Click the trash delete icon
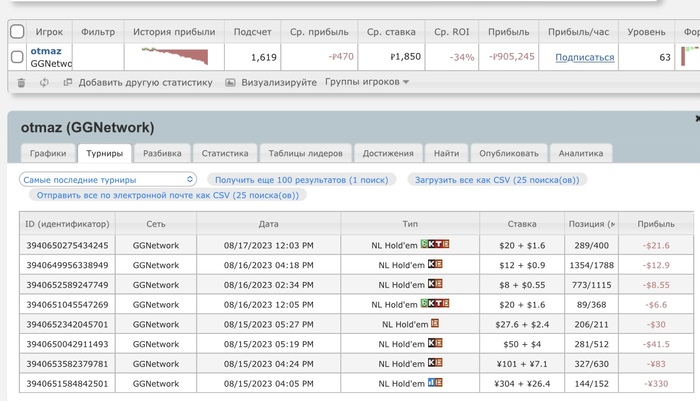The width and height of the screenshot is (700, 401). click(x=21, y=83)
